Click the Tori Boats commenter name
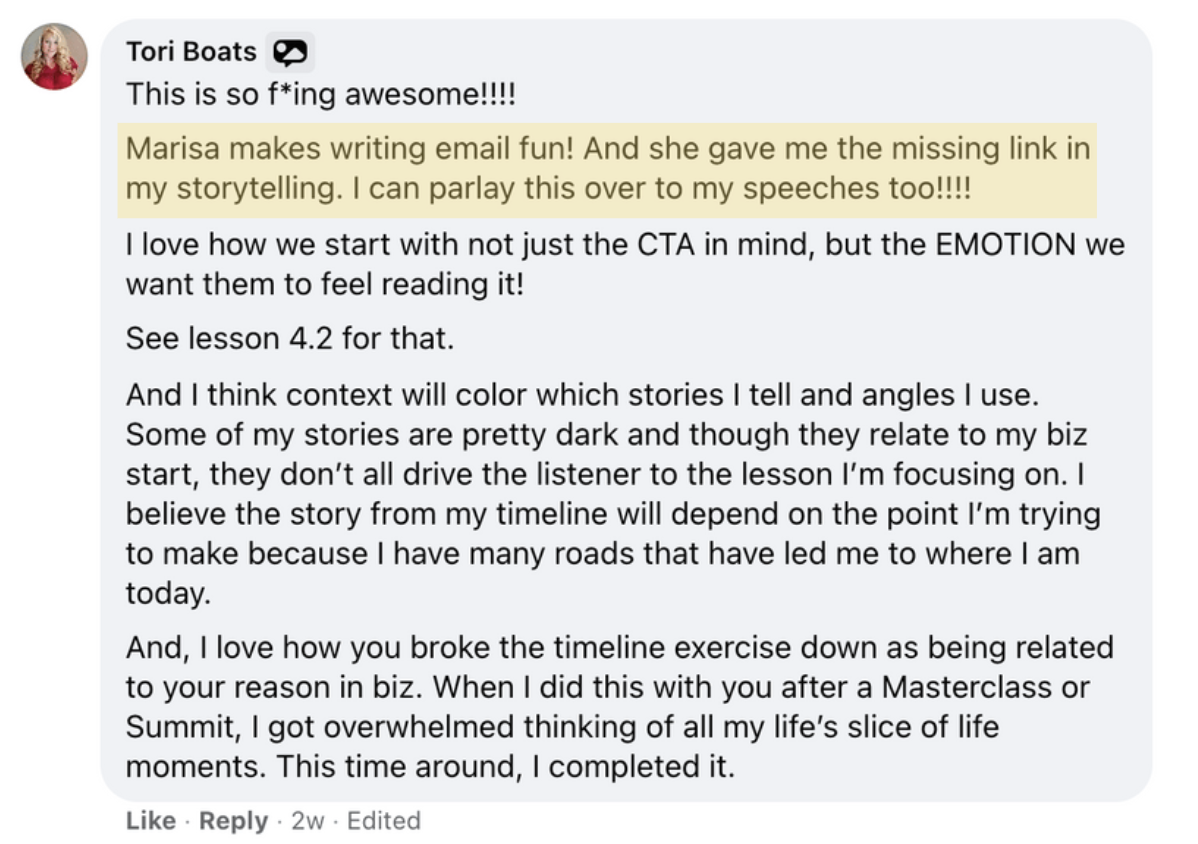 point(191,51)
